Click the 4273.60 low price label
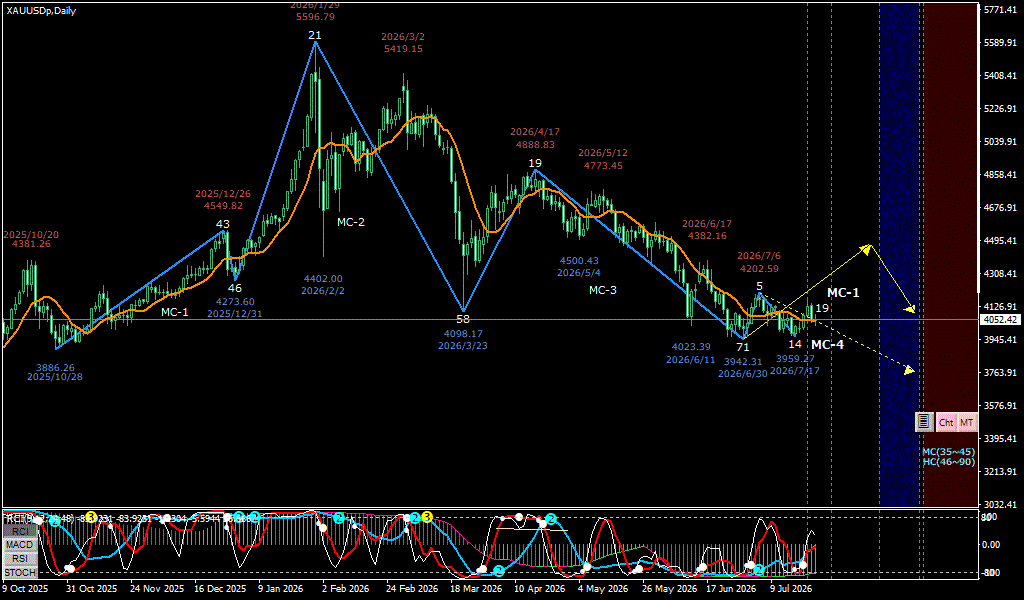 tap(234, 302)
